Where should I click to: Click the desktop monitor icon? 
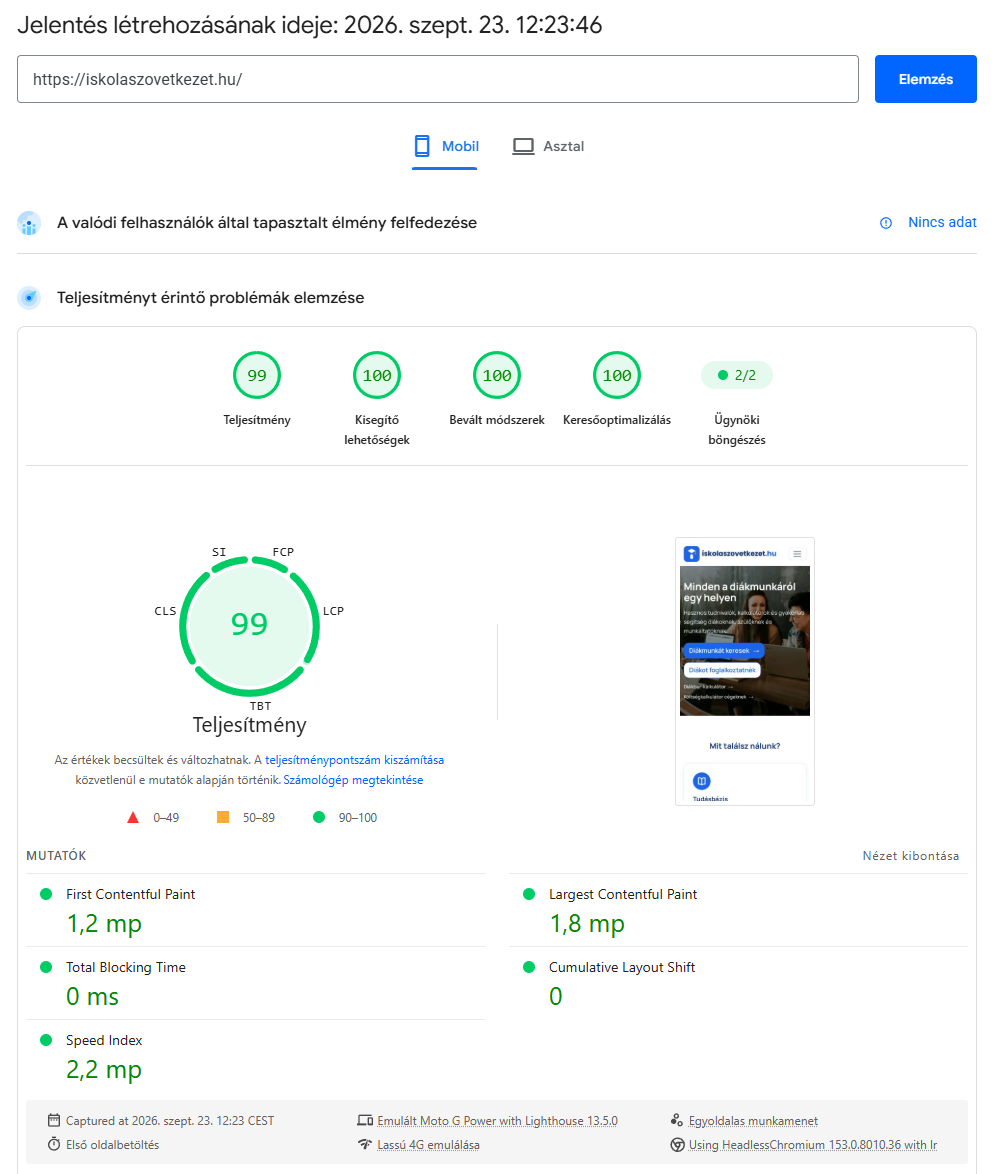[523, 146]
